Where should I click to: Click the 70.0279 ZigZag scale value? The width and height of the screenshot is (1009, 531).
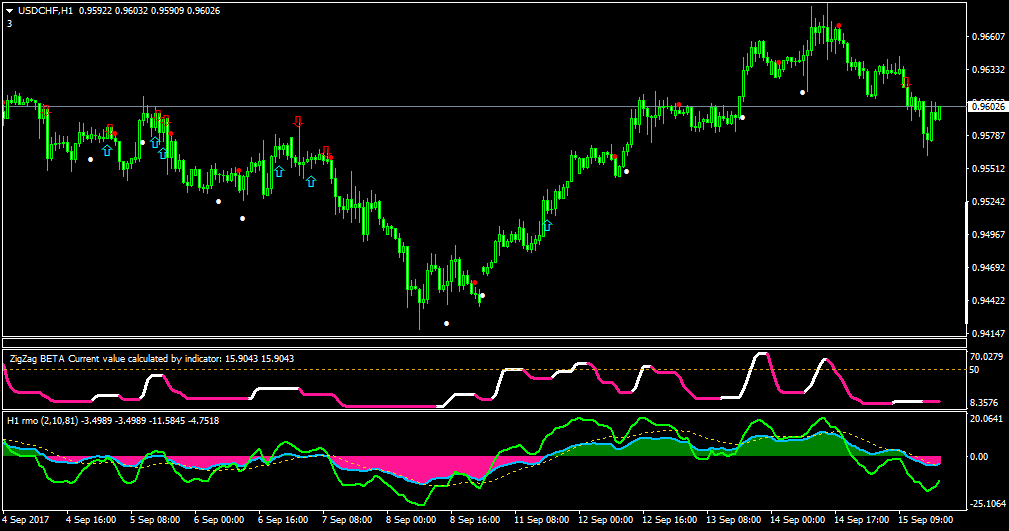click(986, 357)
